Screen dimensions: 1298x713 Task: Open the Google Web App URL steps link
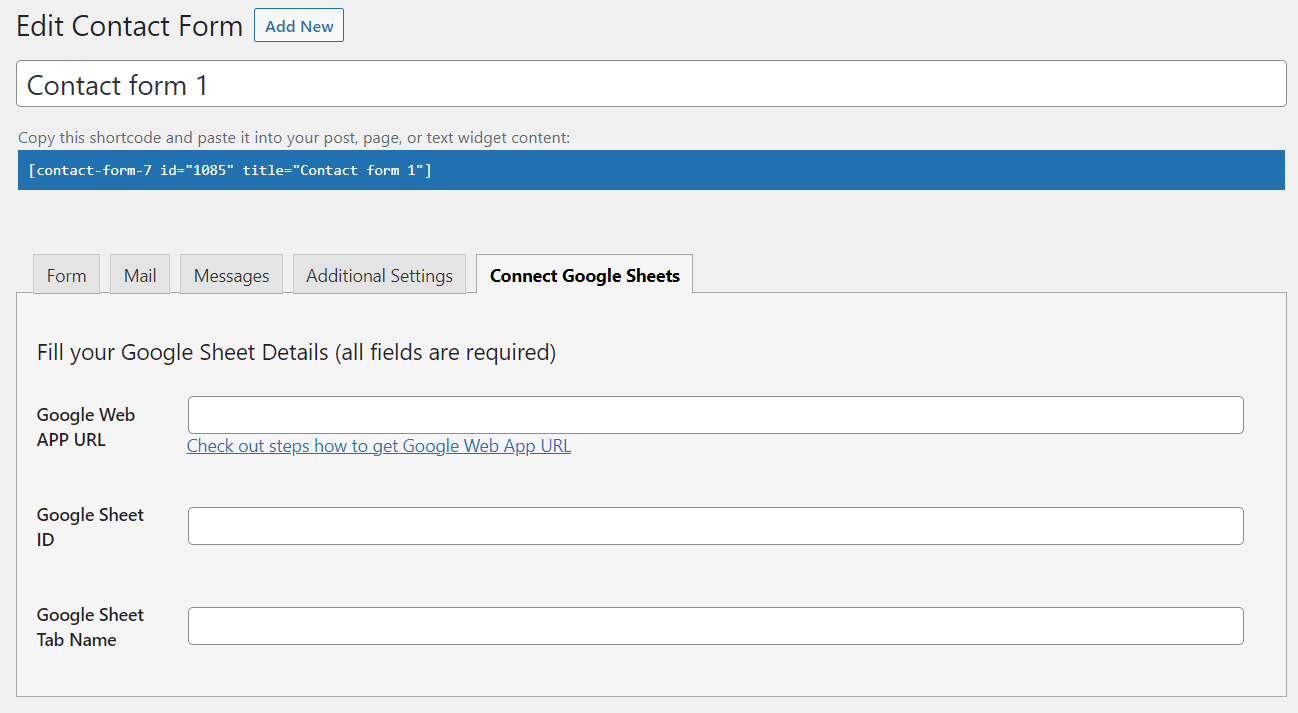[379, 446]
